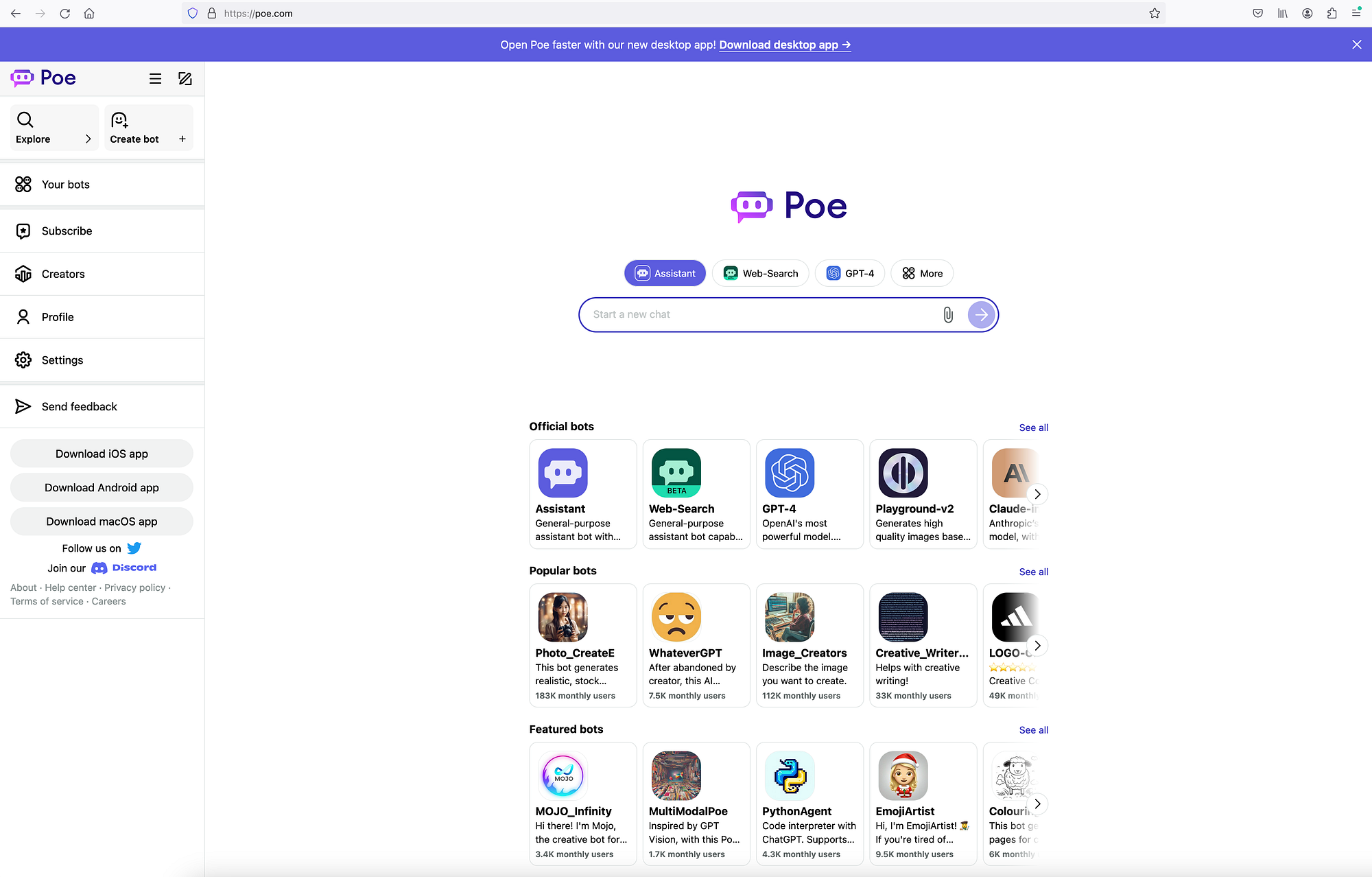The height and width of the screenshot is (877, 1372).
Task: Click the tracking protection shield icon
Action: tap(193, 13)
